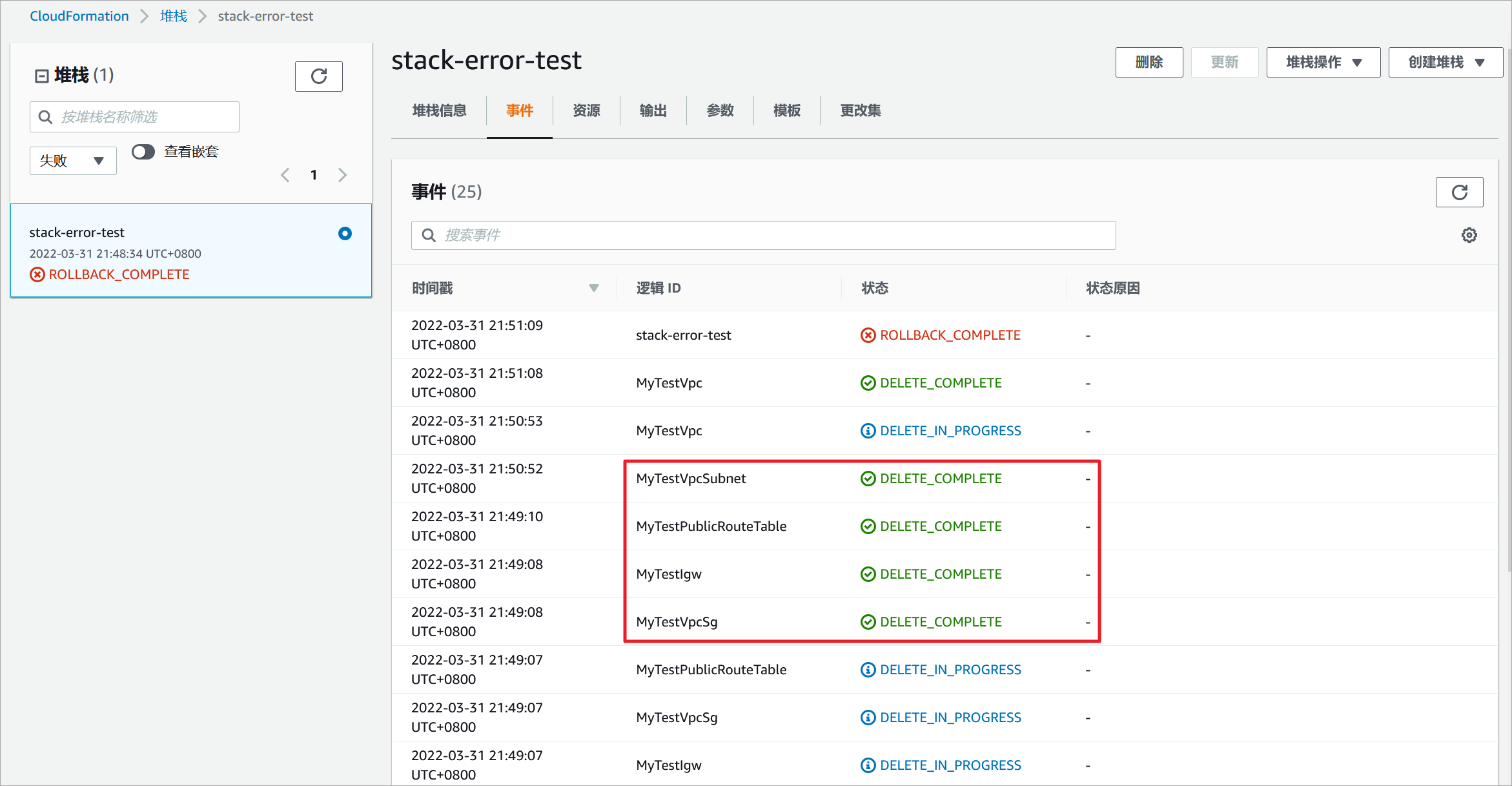Click the Delete stack button
The width and height of the screenshot is (1512, 786).
[1149, 62]
